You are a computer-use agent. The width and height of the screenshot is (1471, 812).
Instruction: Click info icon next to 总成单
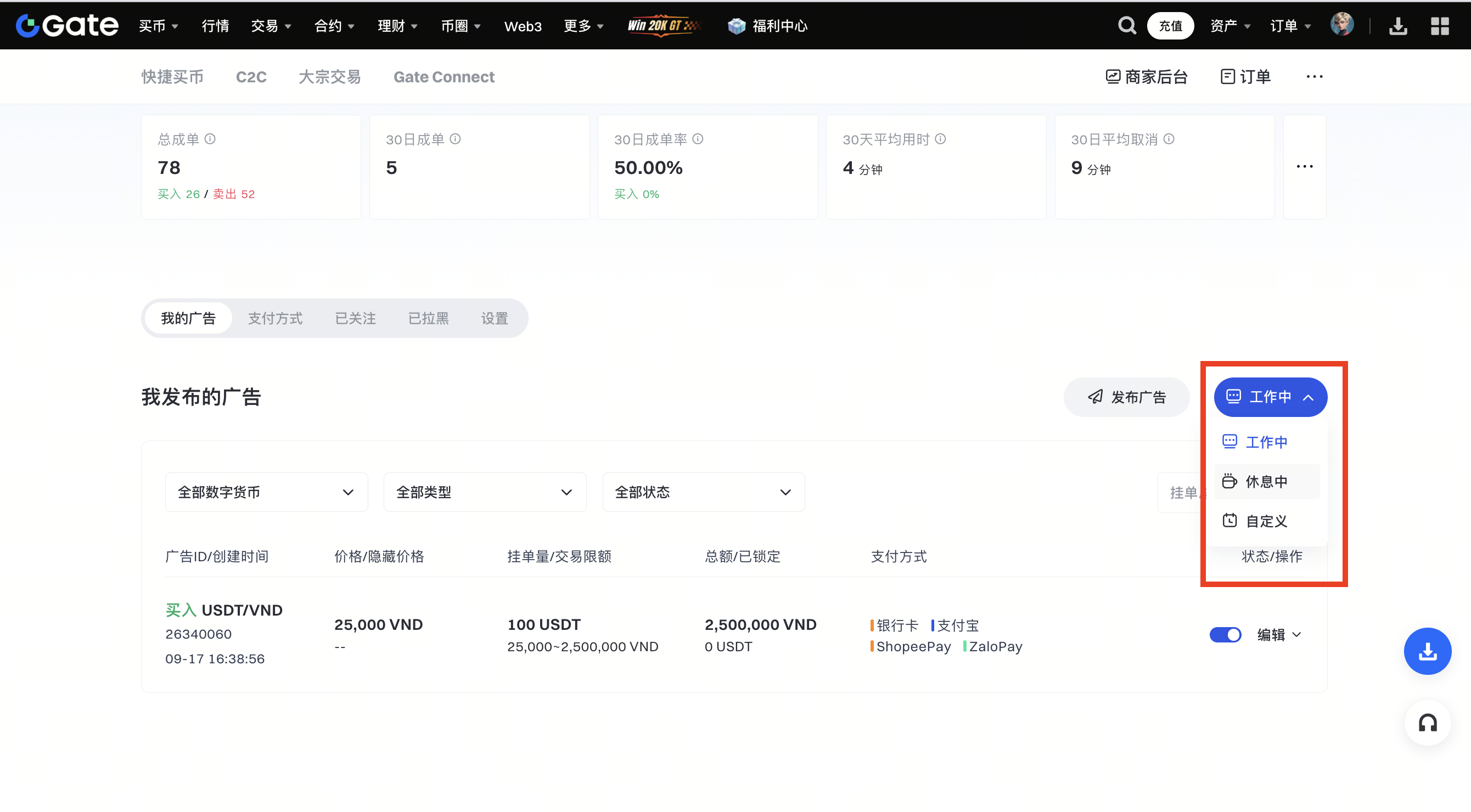coord(210,139)
